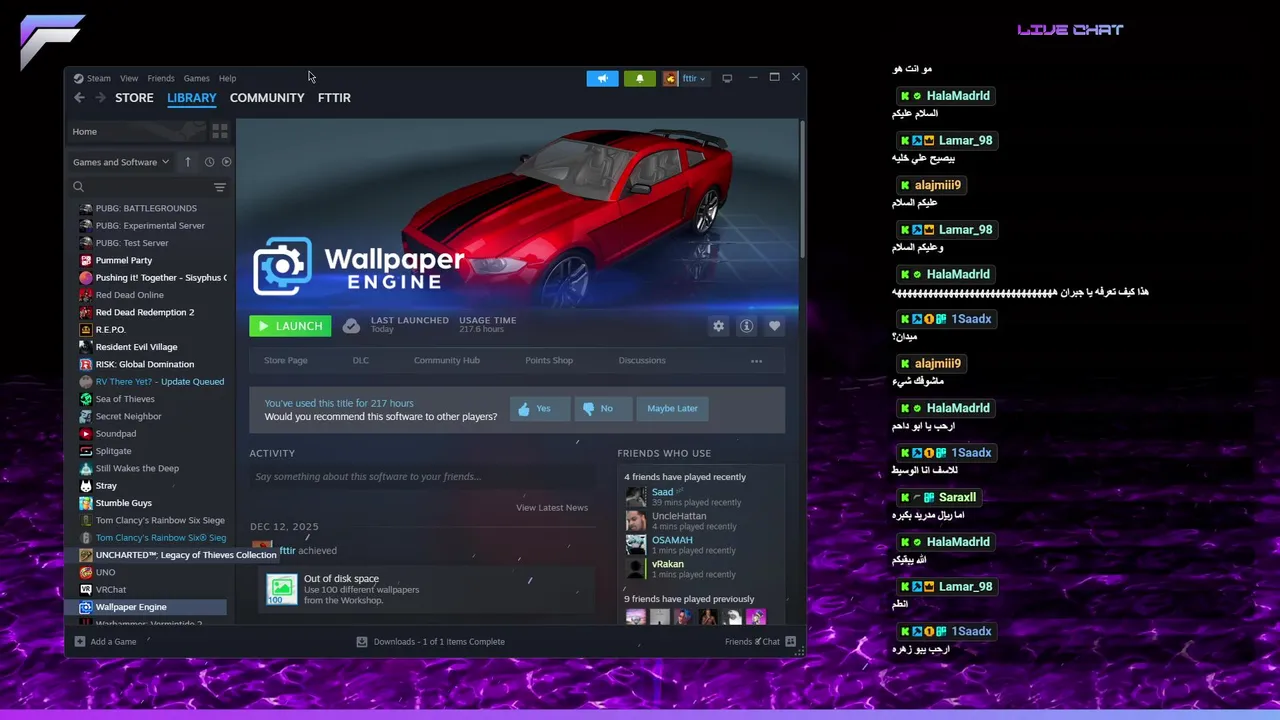The image size is (1280, 720).
Task: Expand the Games and Software filter dropdown
Action: [121, 162]
